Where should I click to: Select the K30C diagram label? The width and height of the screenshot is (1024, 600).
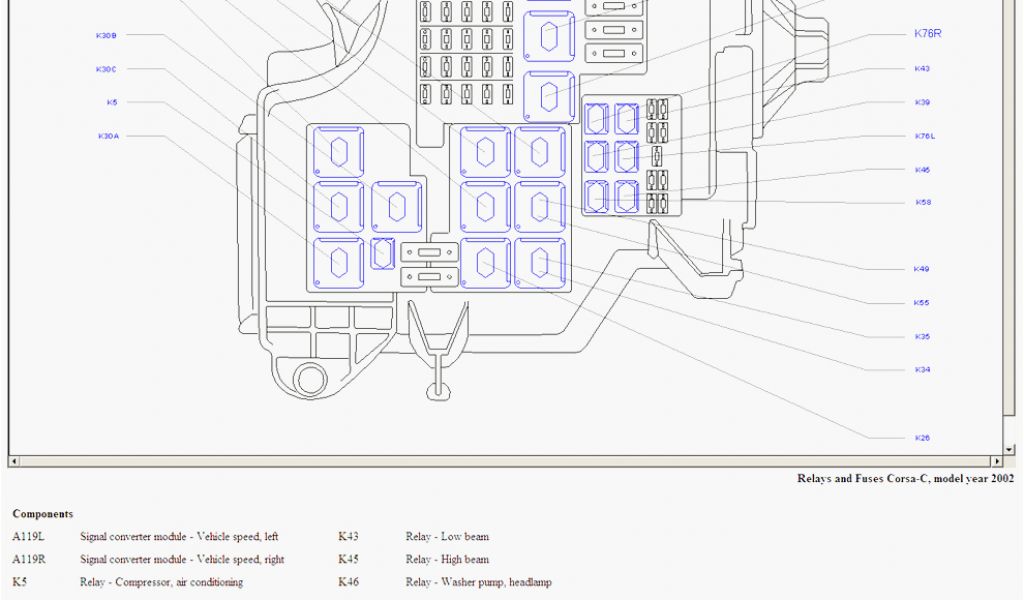tap(106, 69)
